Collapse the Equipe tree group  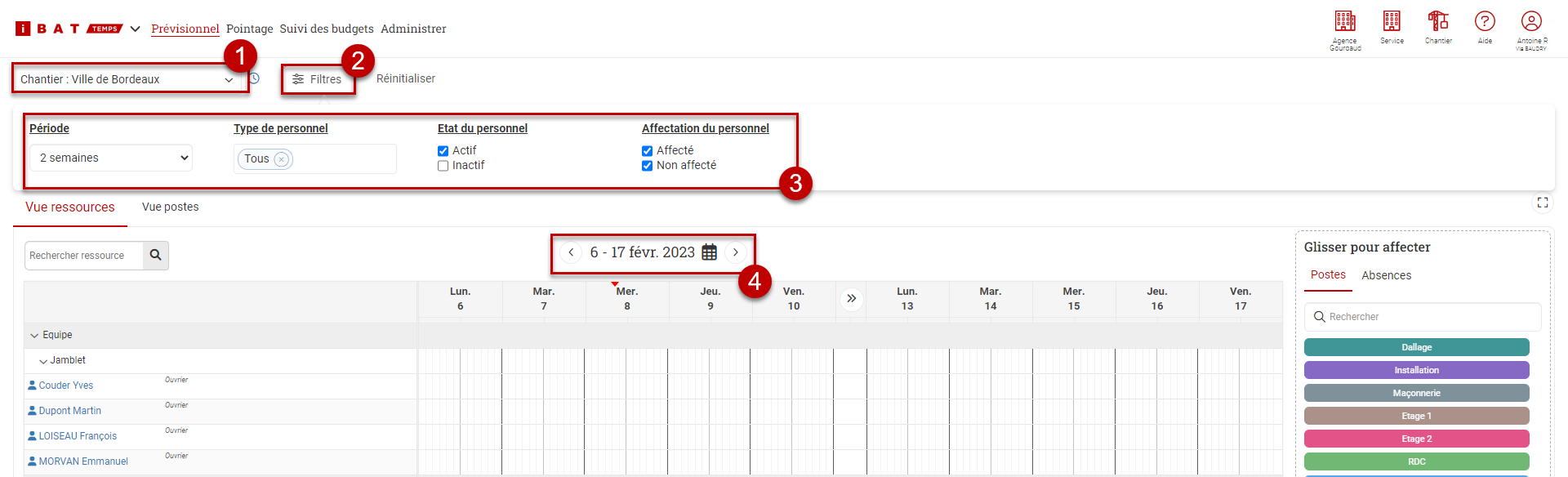34,336
